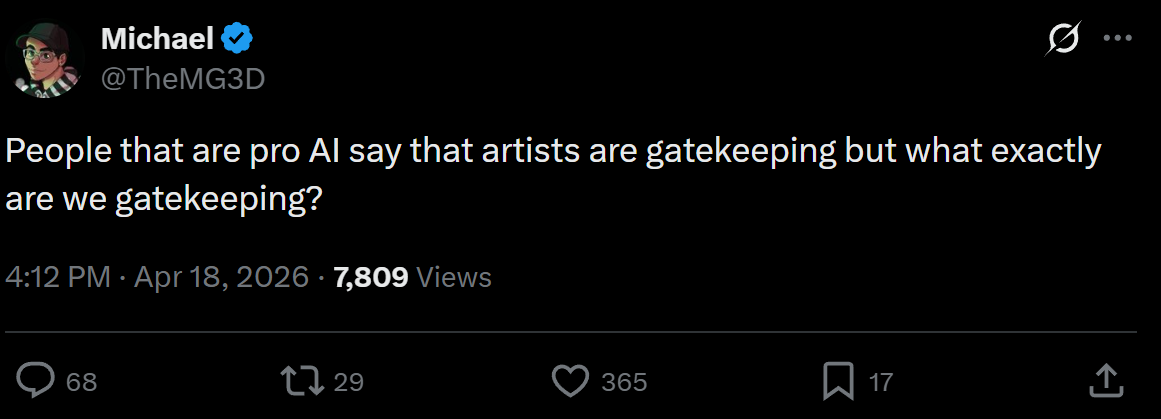Click the display name Michael
Image resolution: width=1161 pixels, height=419 pixels.
click(x=157, y=39)
